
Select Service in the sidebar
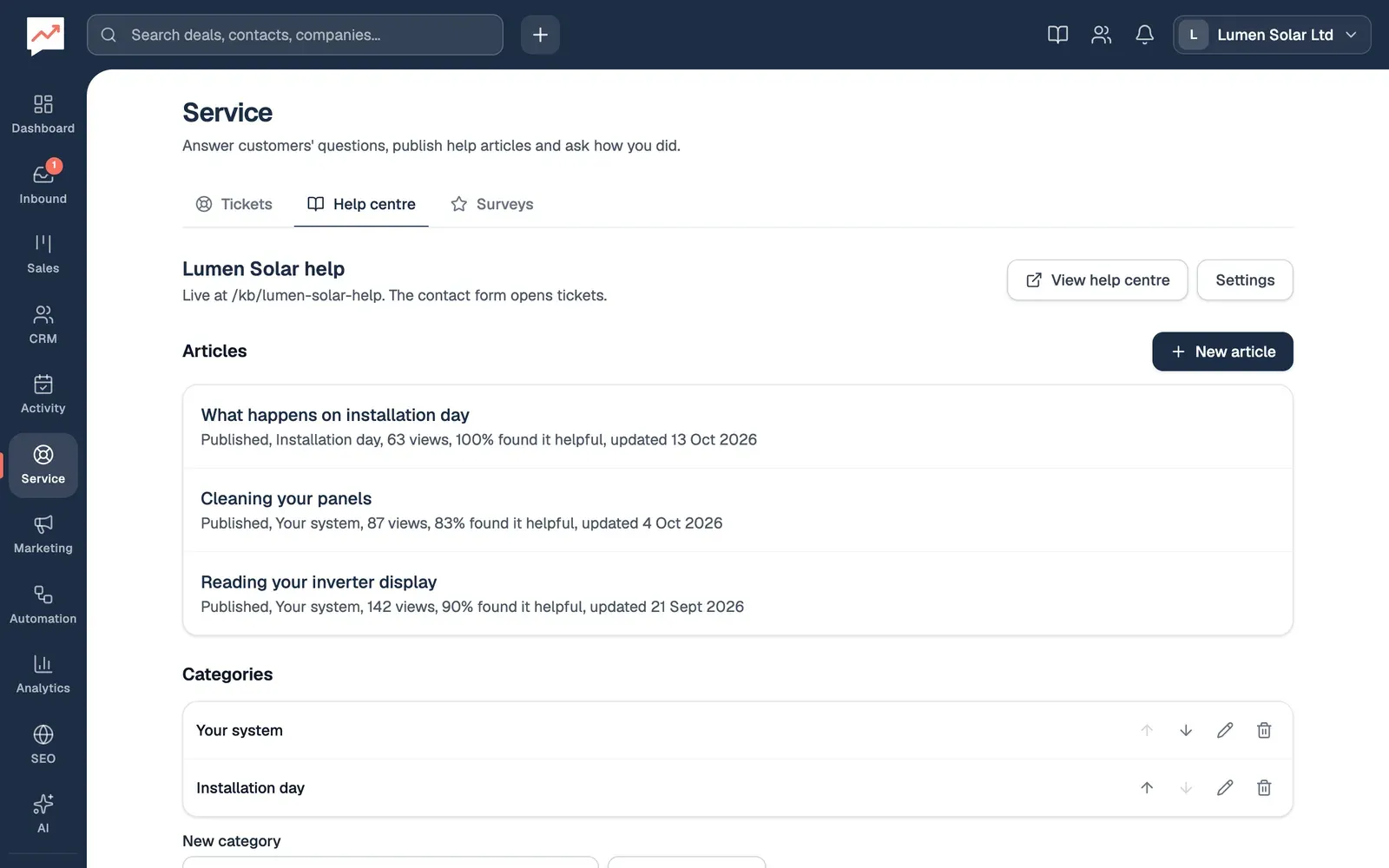coord(43,465)
